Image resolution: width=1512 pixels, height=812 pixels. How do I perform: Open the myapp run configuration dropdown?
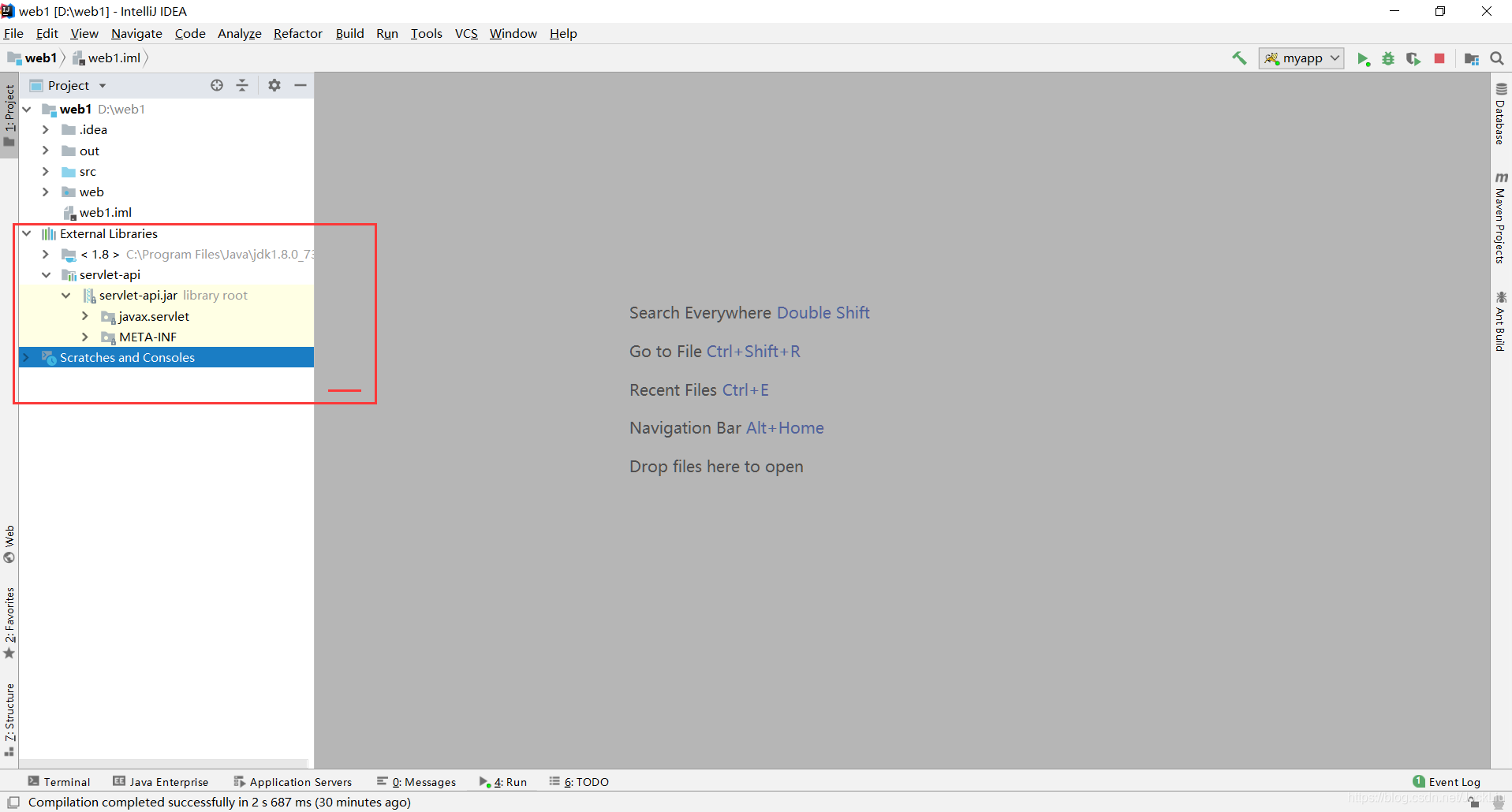(x=1301, y=58)
